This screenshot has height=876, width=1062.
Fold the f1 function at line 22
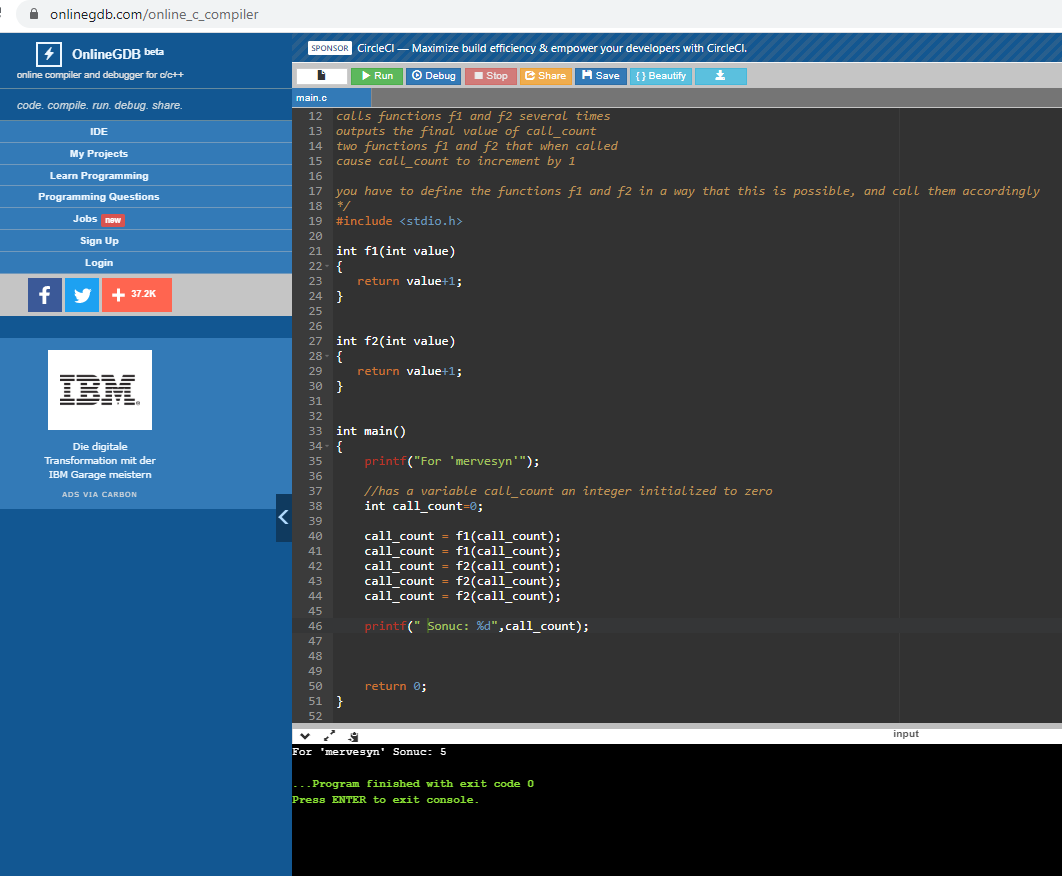click(x=327, y=266)
